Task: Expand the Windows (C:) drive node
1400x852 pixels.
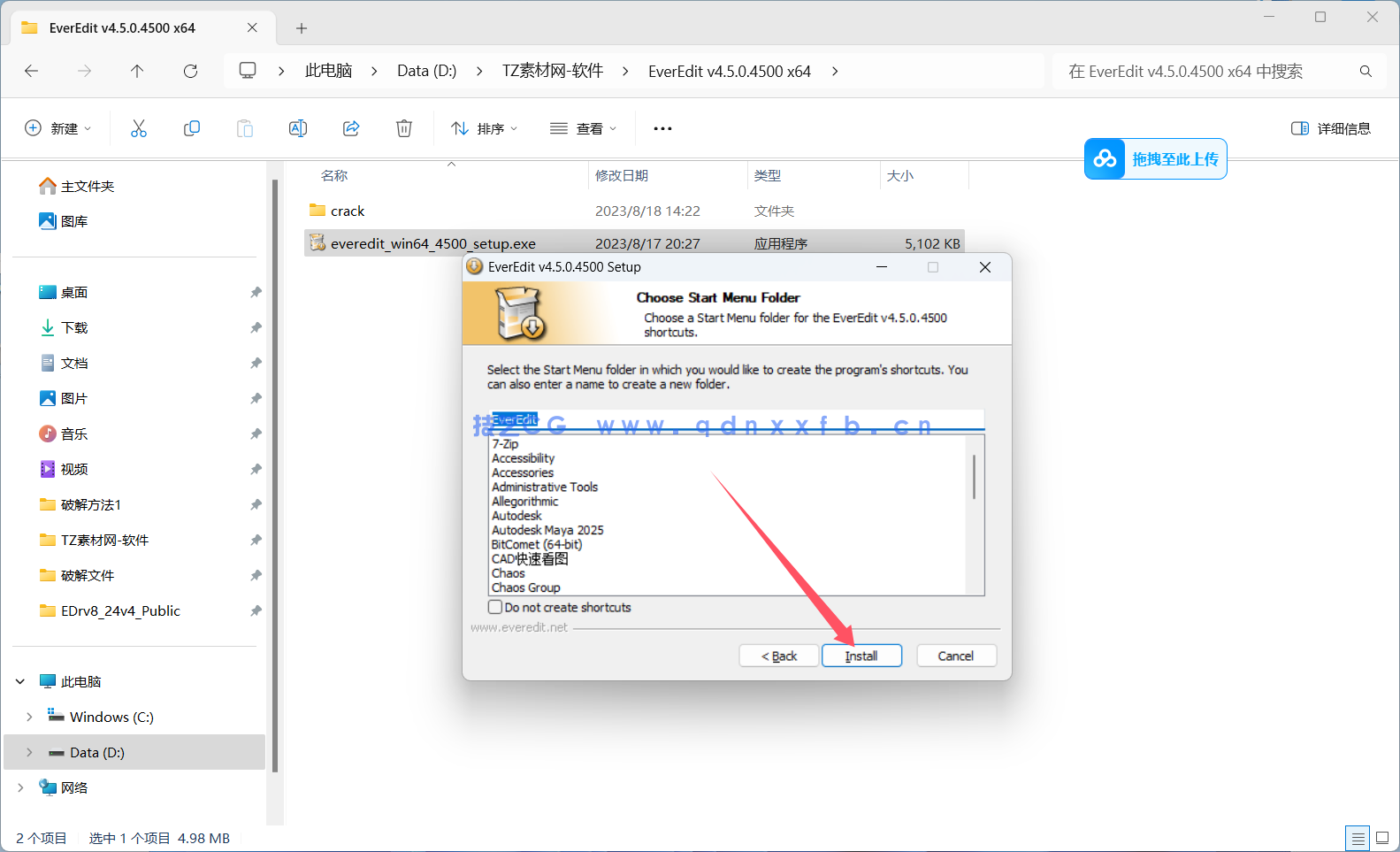Action: (x=29, y=717)
